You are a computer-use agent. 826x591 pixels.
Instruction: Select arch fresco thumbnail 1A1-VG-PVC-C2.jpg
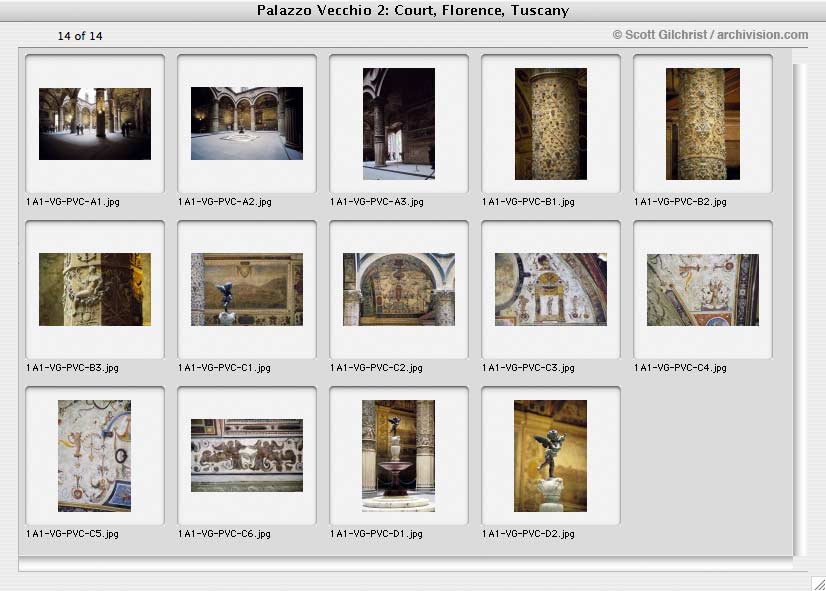399,289
